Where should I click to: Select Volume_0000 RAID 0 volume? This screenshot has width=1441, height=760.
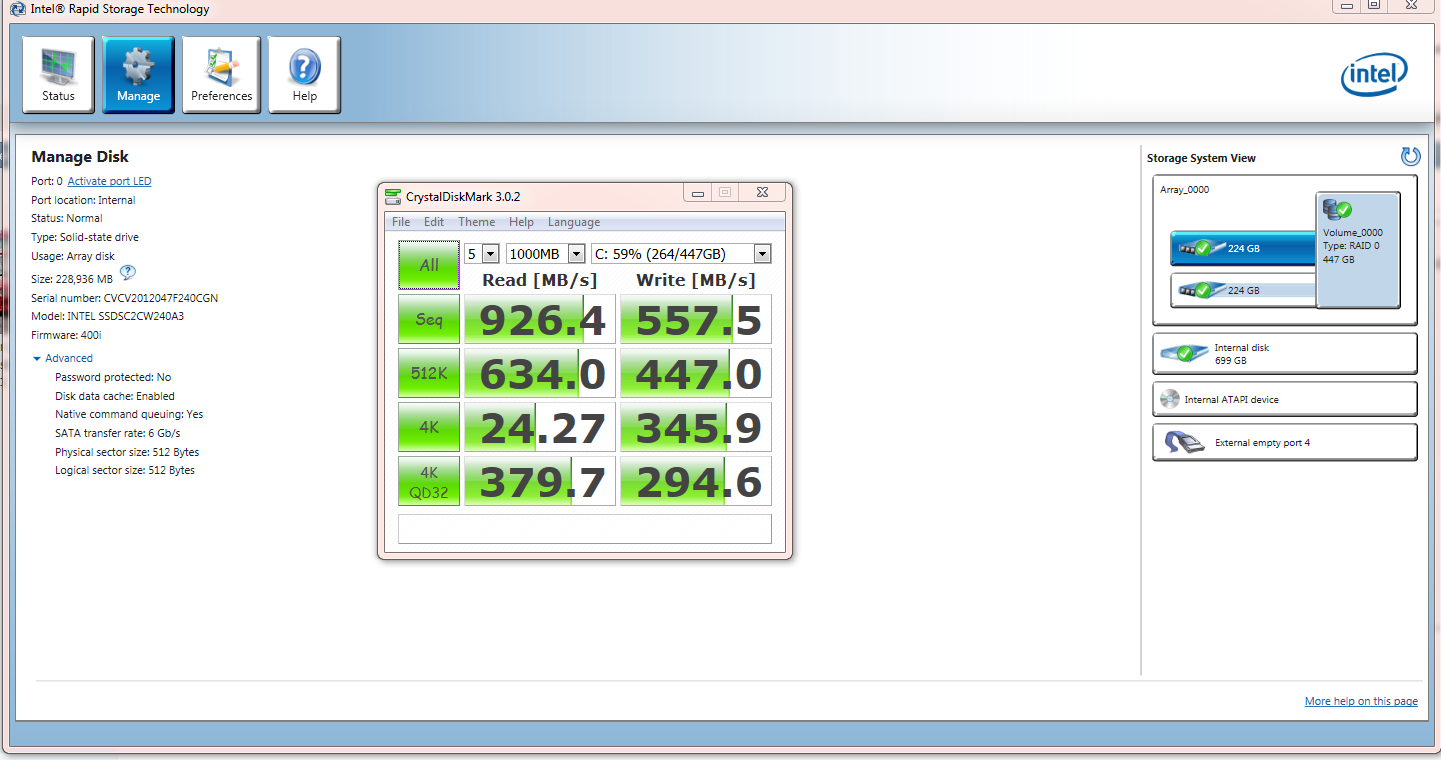(1358, 250)
